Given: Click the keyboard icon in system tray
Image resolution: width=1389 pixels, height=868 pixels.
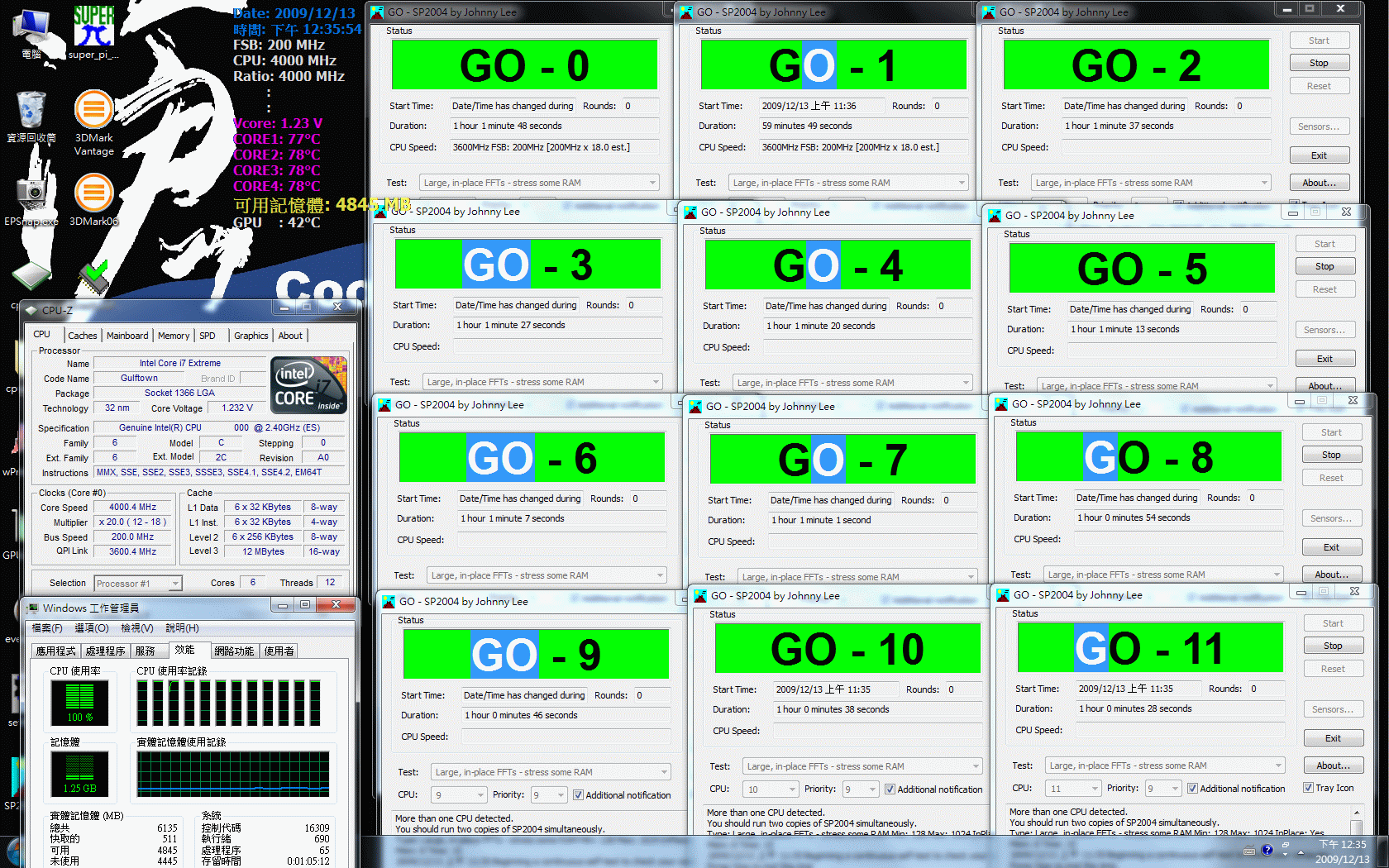Looking at the screenshot, I should (x=1249, y=851).
